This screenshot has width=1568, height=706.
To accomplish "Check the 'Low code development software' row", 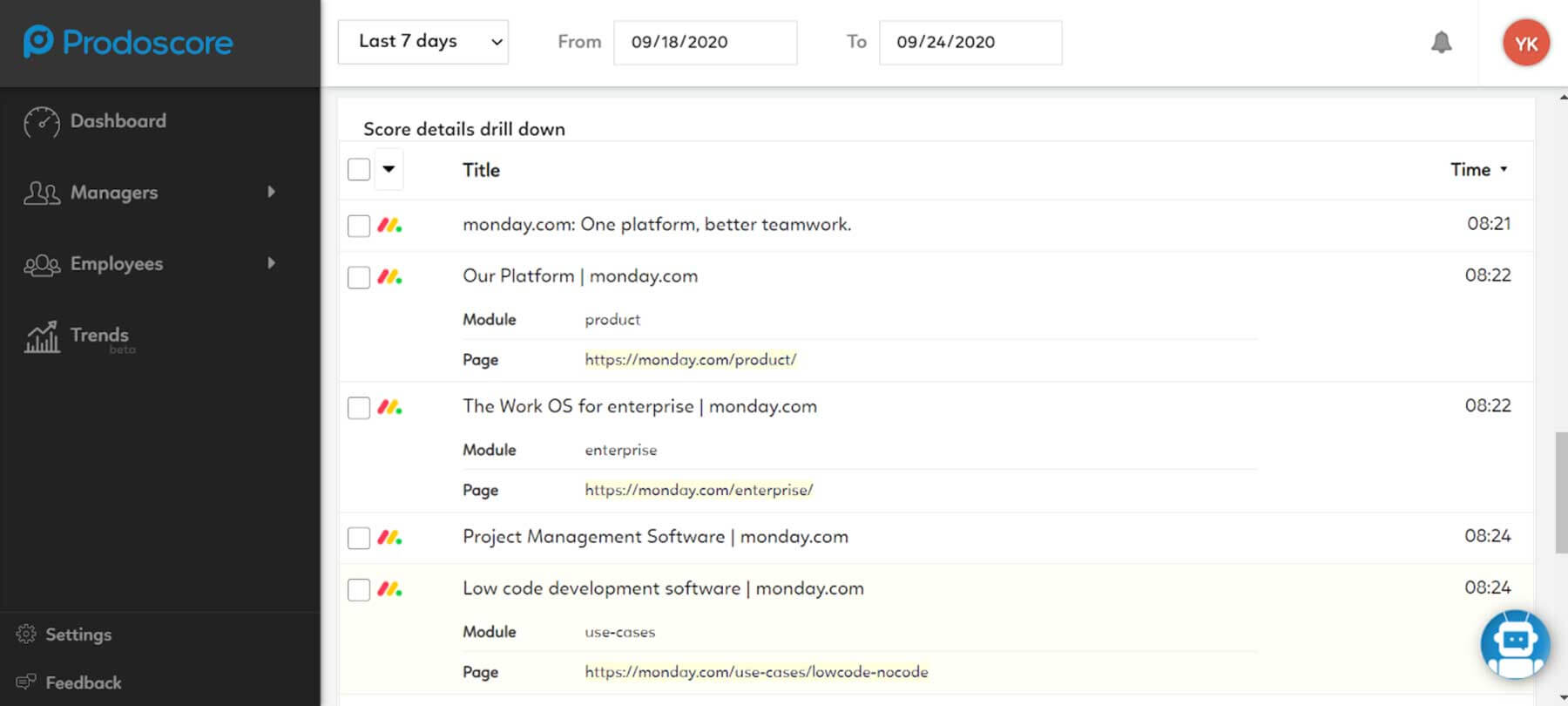I will (x=359, y=589).
